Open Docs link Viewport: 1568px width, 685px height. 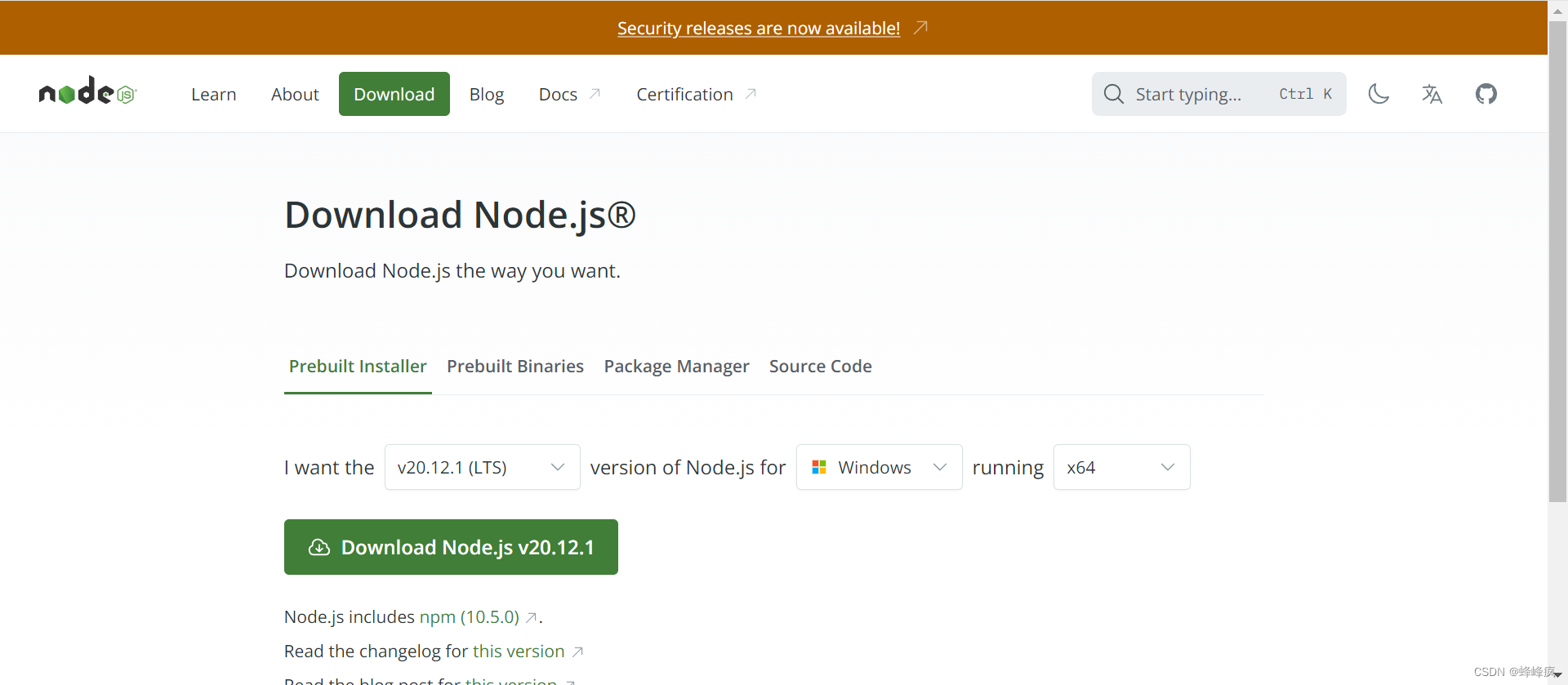pyautogui.click(x=558, y=94)
